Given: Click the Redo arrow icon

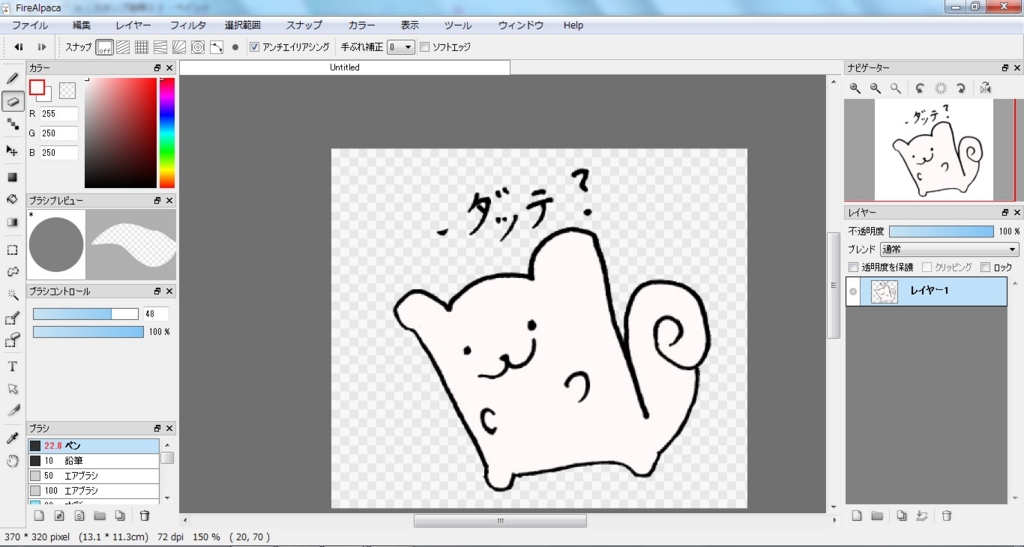Looking at the screenshot, I should point(41,47).
